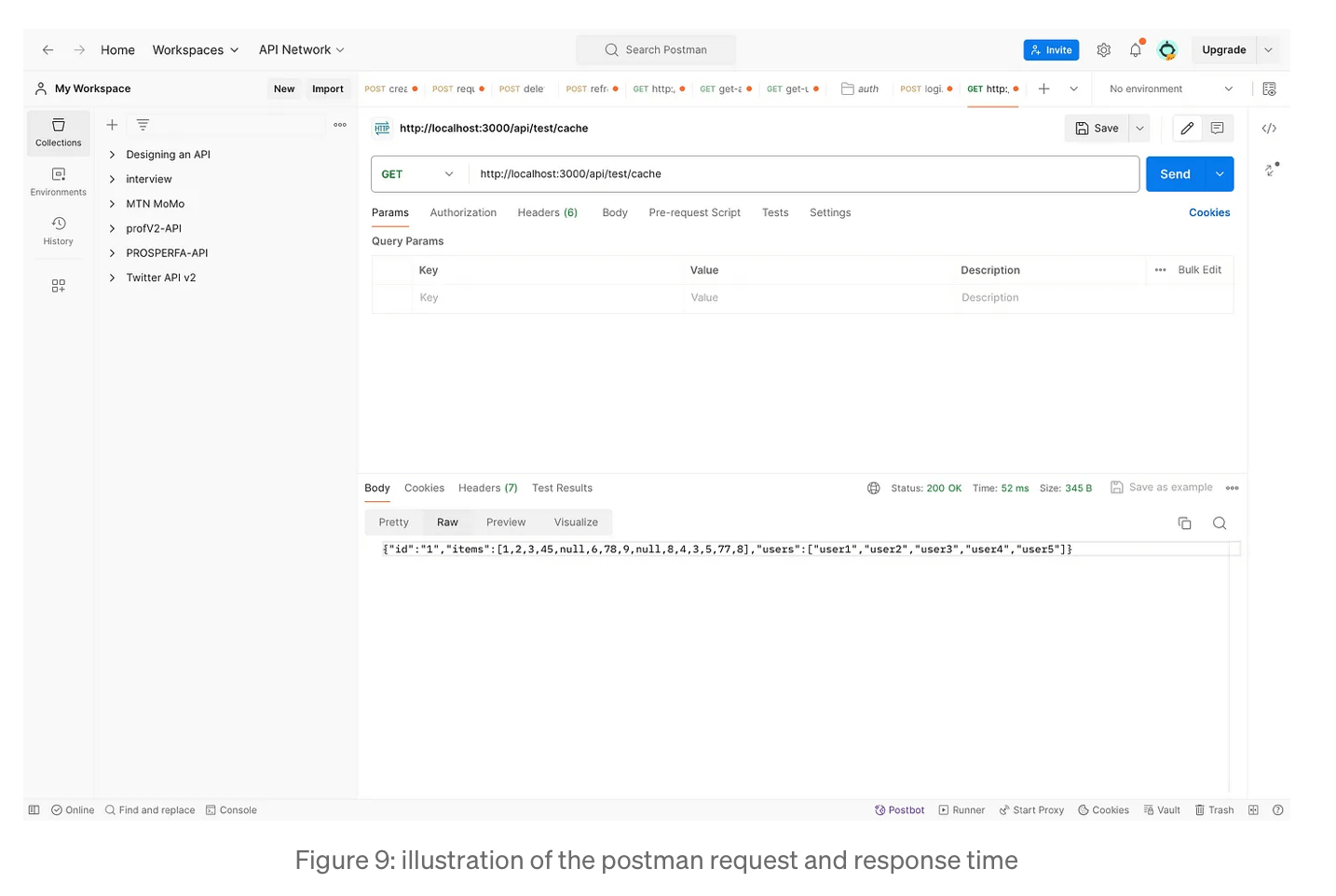Open response options ellipsis menu
The image size is (1336, 896).
point(1233,488)
